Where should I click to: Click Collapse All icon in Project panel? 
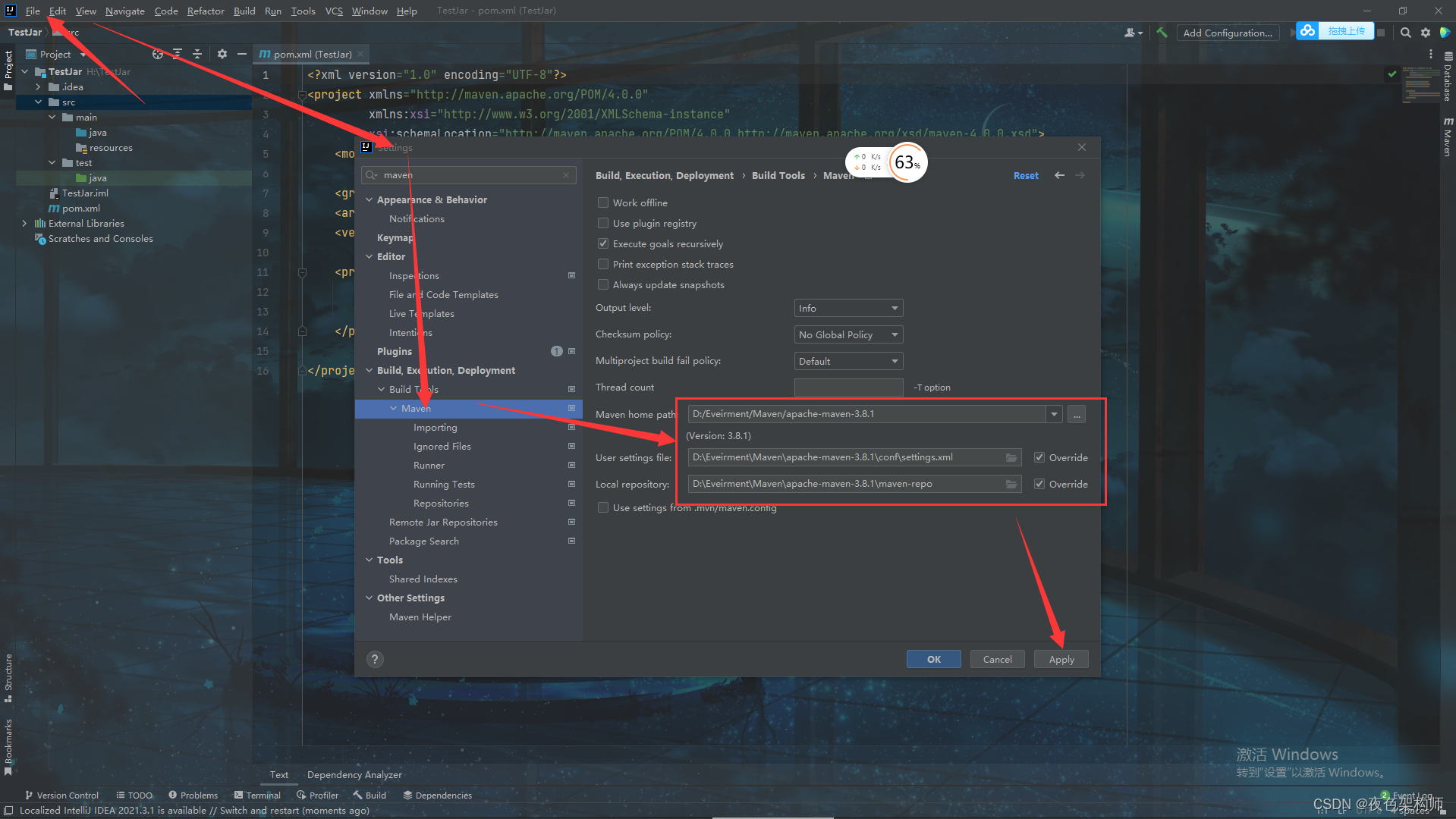click(197, 54)
